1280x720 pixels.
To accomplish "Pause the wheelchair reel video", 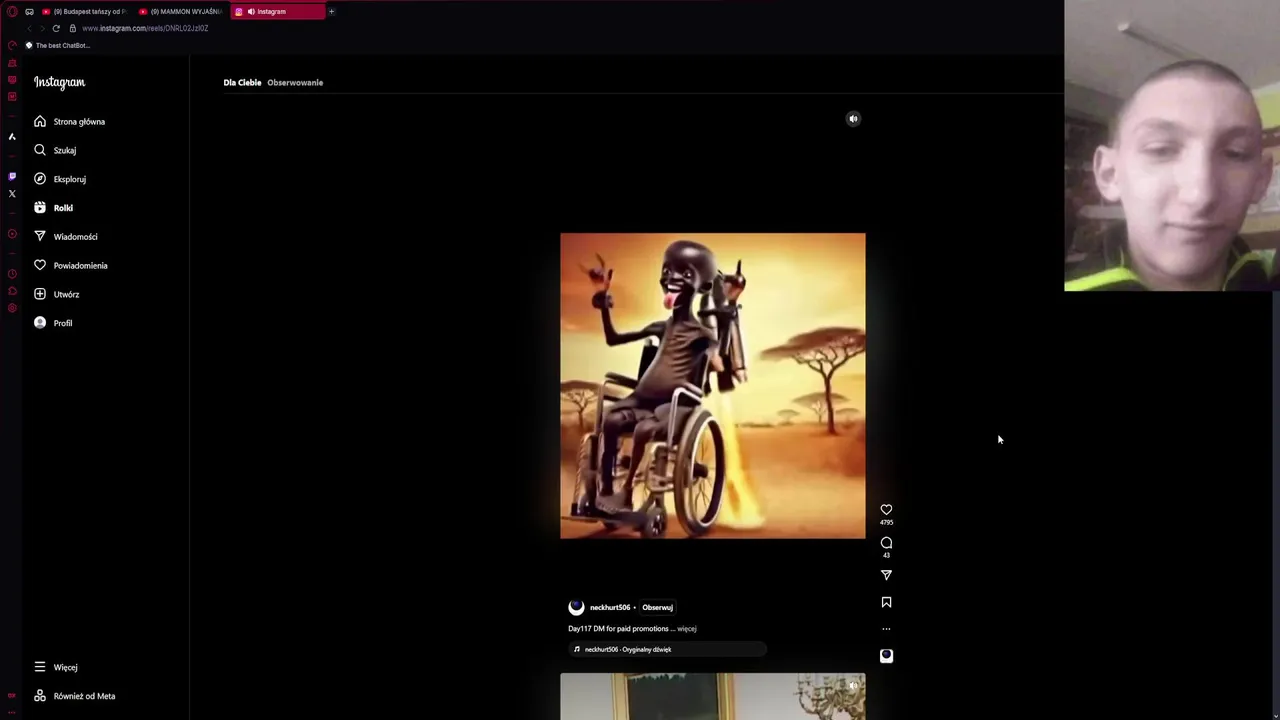I will [713, 386].
